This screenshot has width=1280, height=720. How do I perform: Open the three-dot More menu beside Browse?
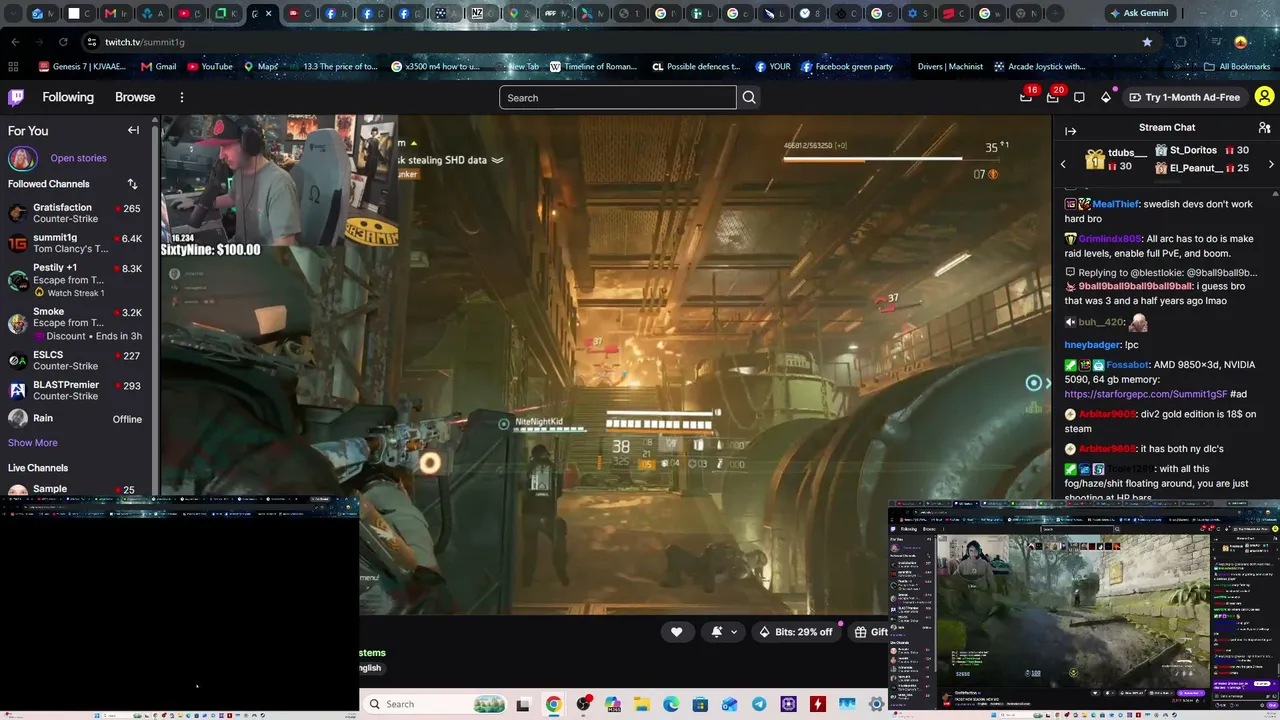pyautogui.click(x=182, y=97)
